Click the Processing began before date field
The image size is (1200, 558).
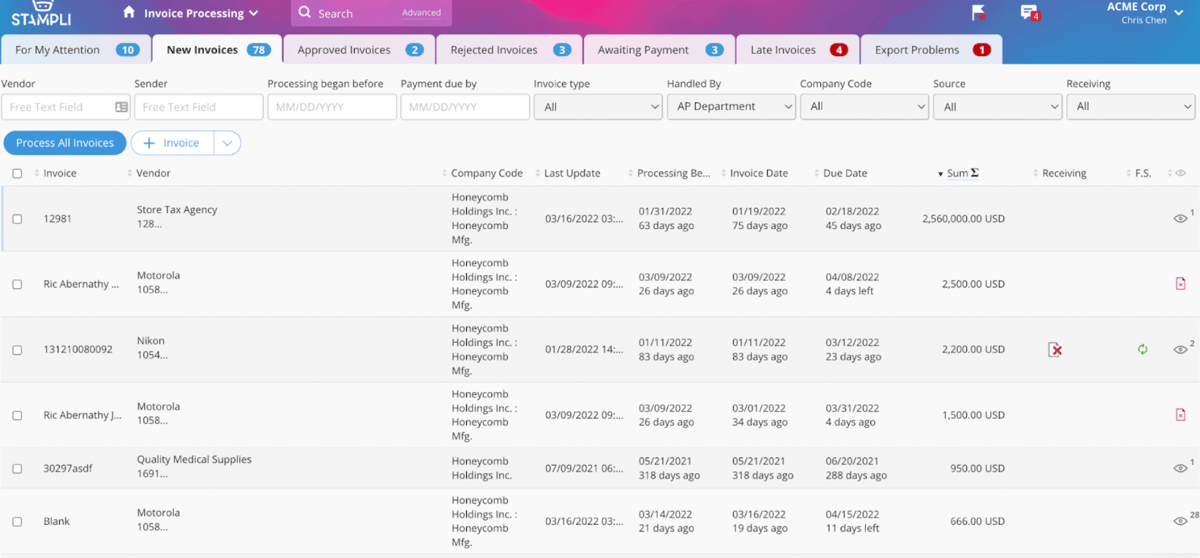tap(332, 107)
